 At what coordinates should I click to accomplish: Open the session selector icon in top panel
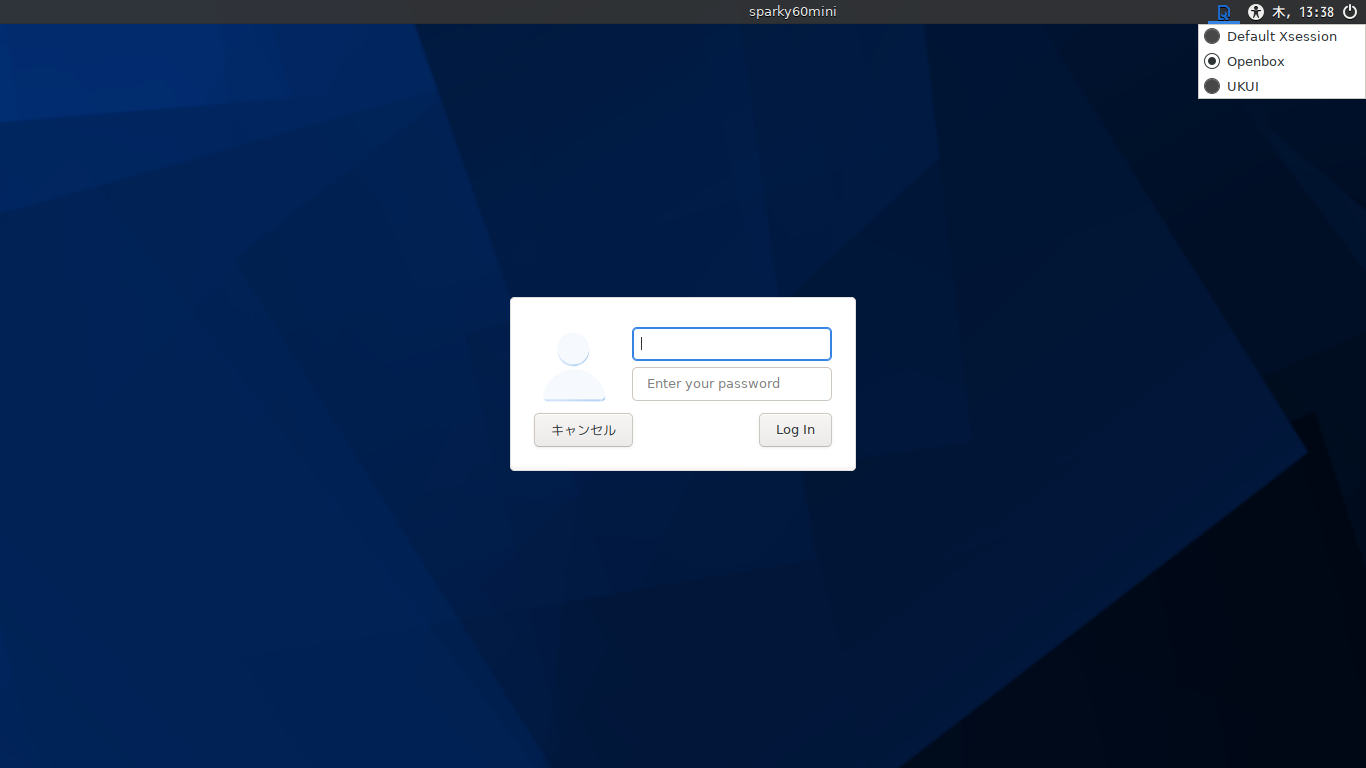[x=1223, y=12]
